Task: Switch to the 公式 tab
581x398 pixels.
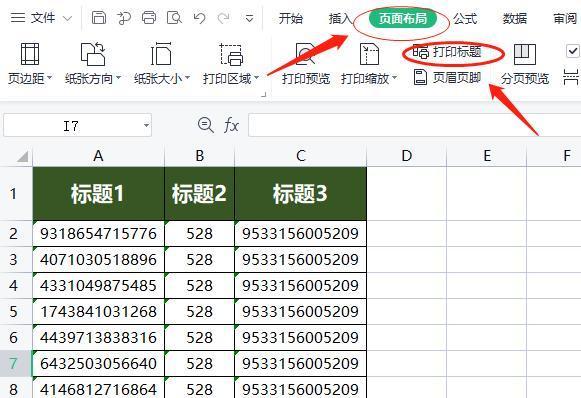Action: point(465,18)
